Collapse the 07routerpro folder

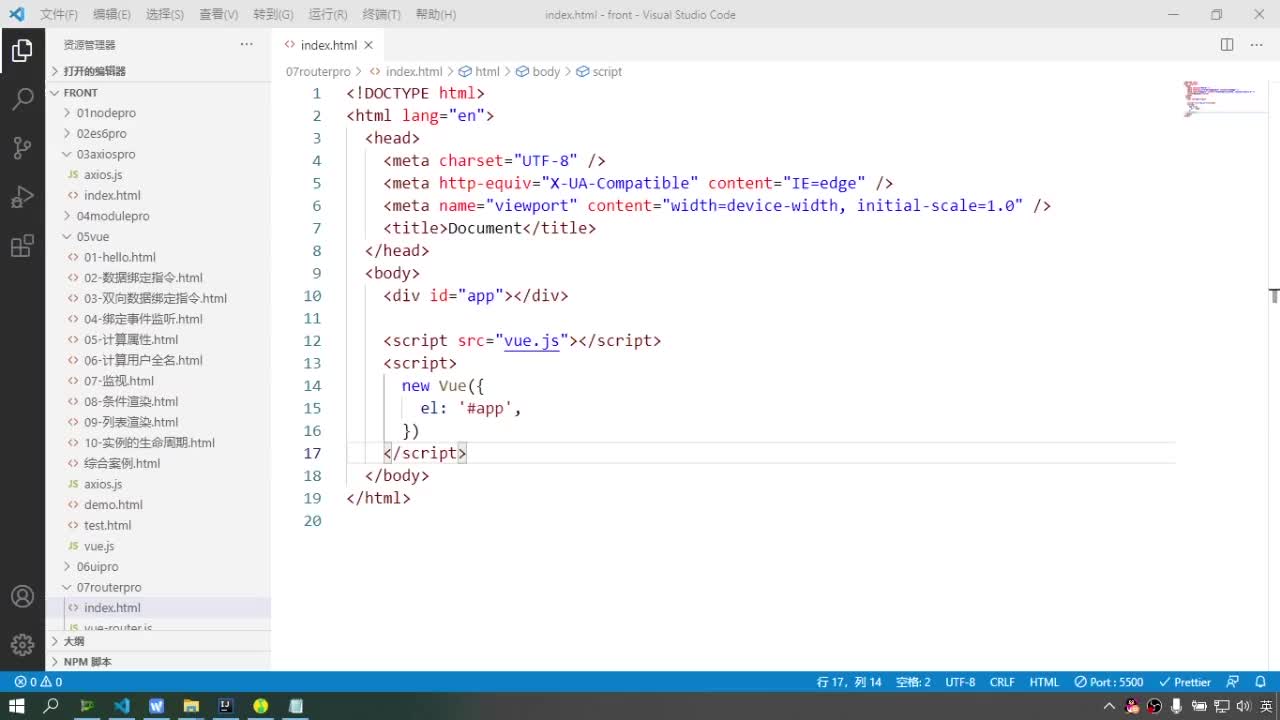tap(160, 587)
